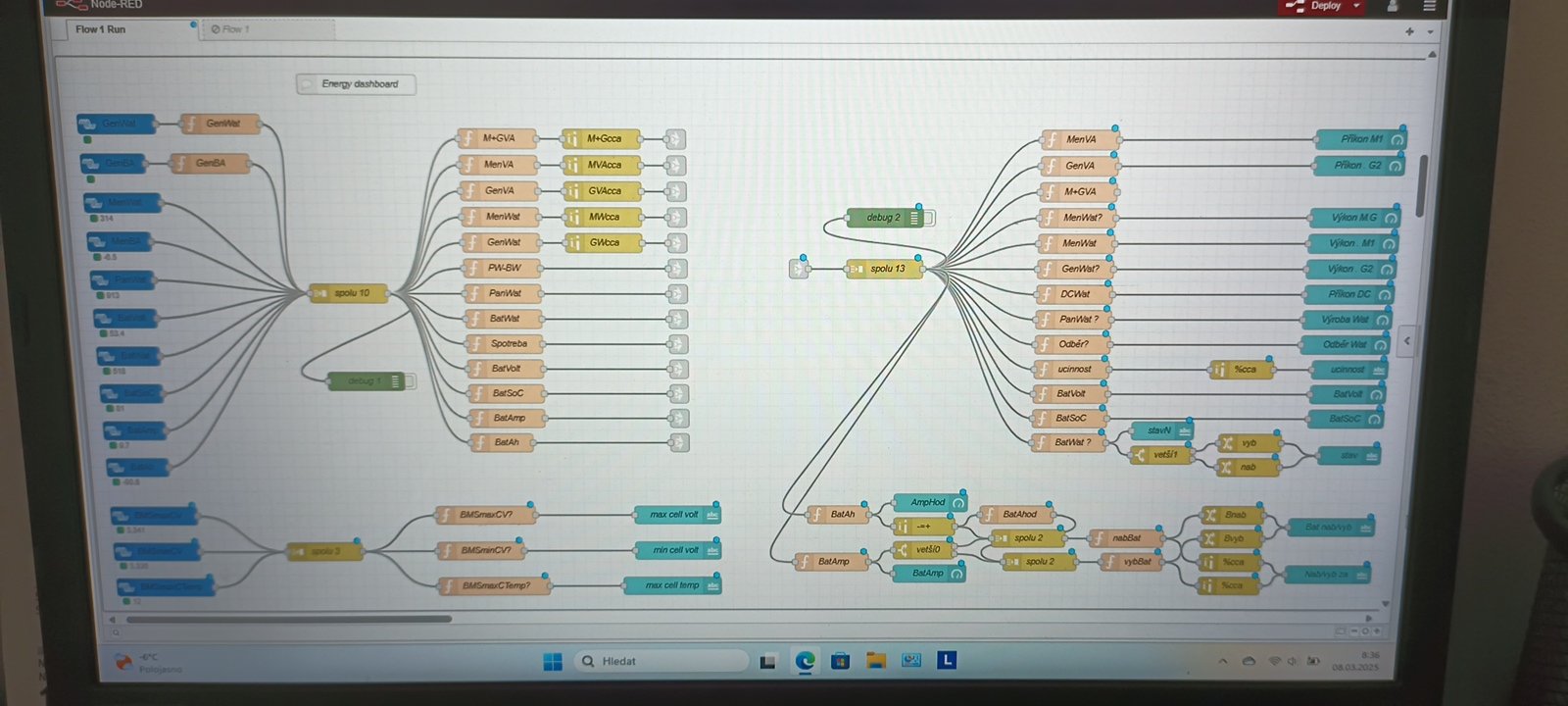Screen dimensions: 1568x706
Task: Select the min cell volt text node
Action: click(x=678, y=550)
